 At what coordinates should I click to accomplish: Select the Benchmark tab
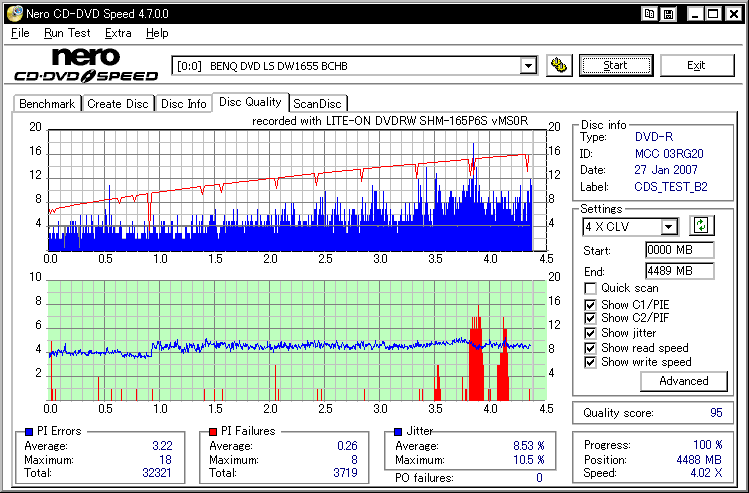[47, 103]
